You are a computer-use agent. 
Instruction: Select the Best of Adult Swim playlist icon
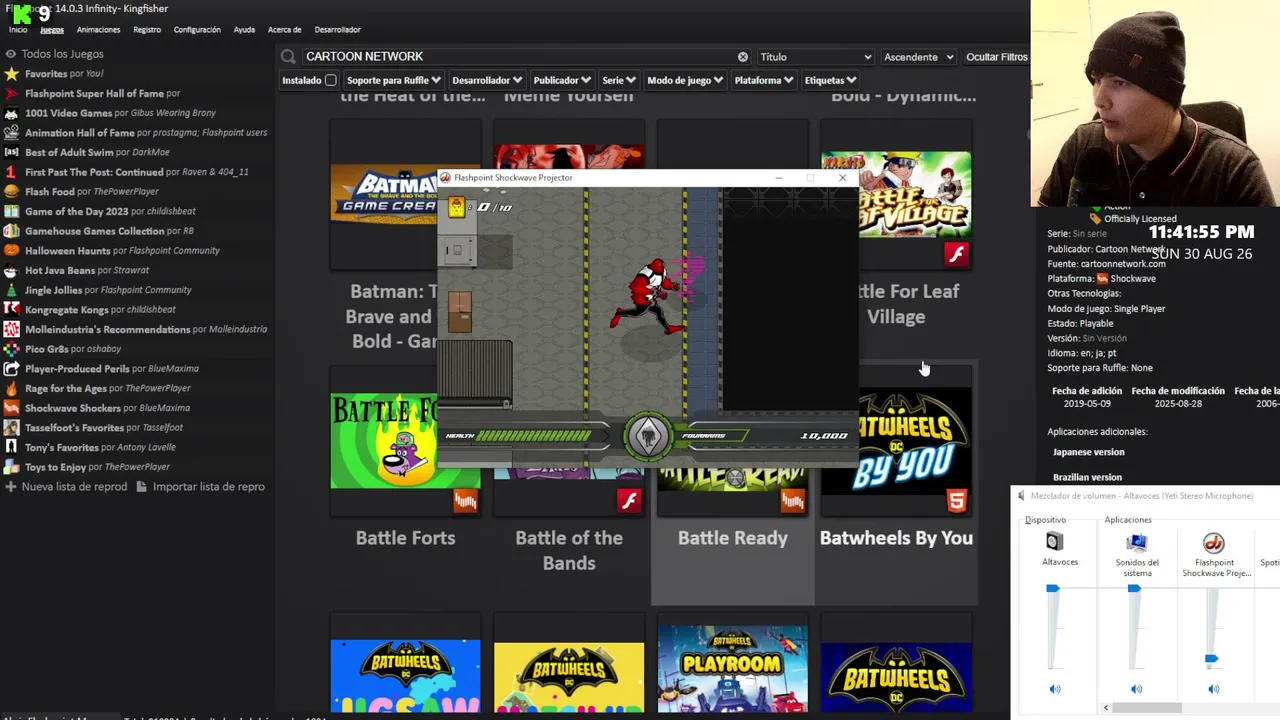tap(11, 152)
